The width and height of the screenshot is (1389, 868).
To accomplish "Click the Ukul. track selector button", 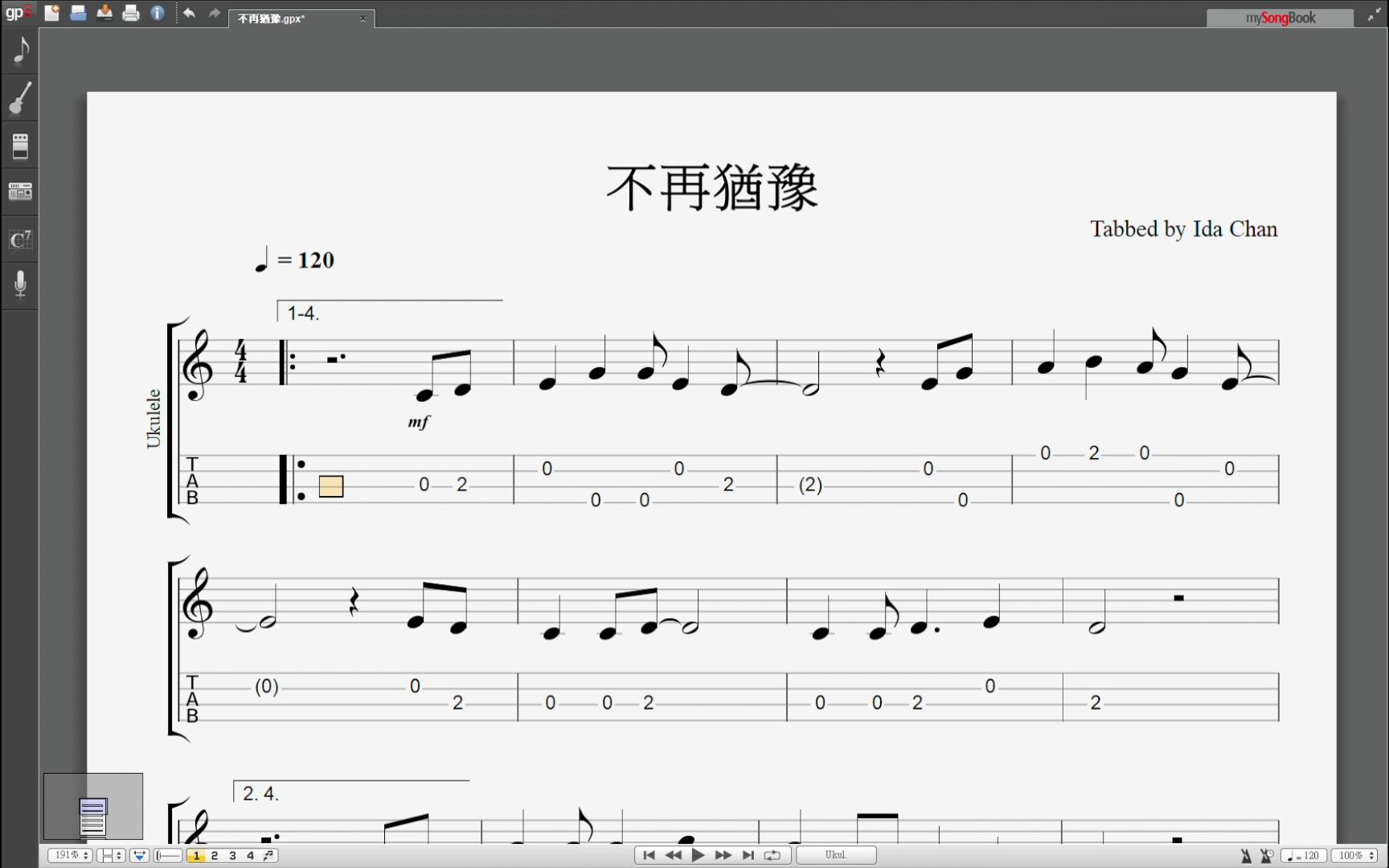I will pyautogui.click(x=836, y=855).
